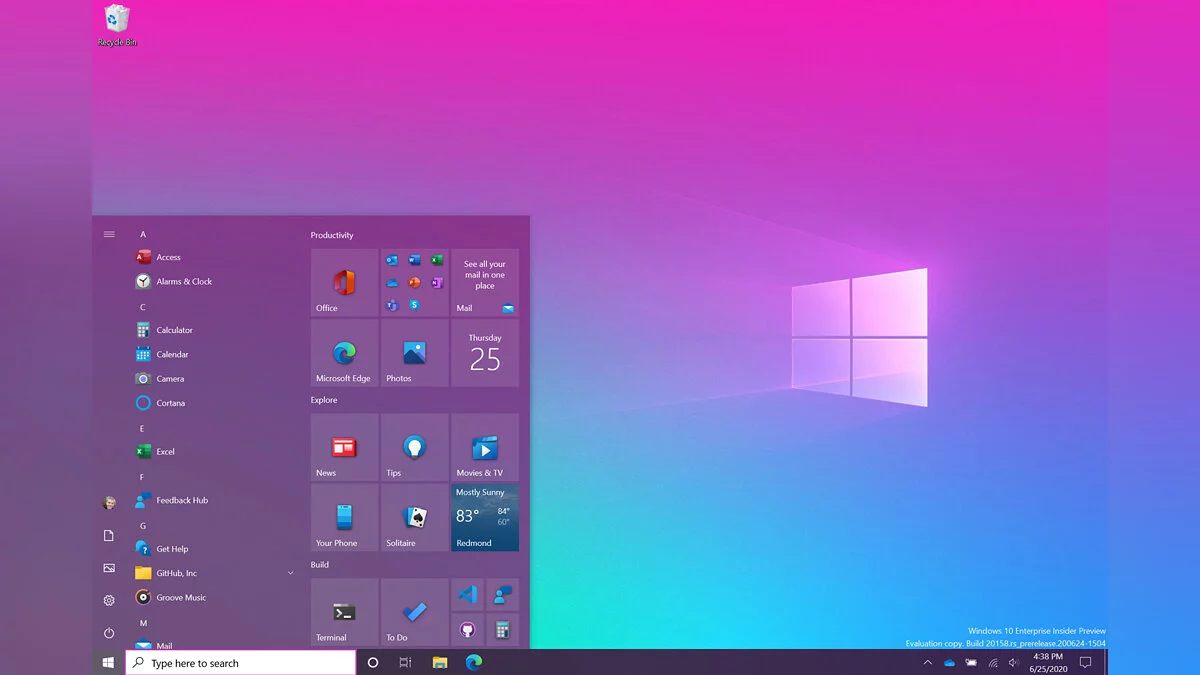
Task: Launch Microsoft Edge from Start tiles
Action: 344,353
